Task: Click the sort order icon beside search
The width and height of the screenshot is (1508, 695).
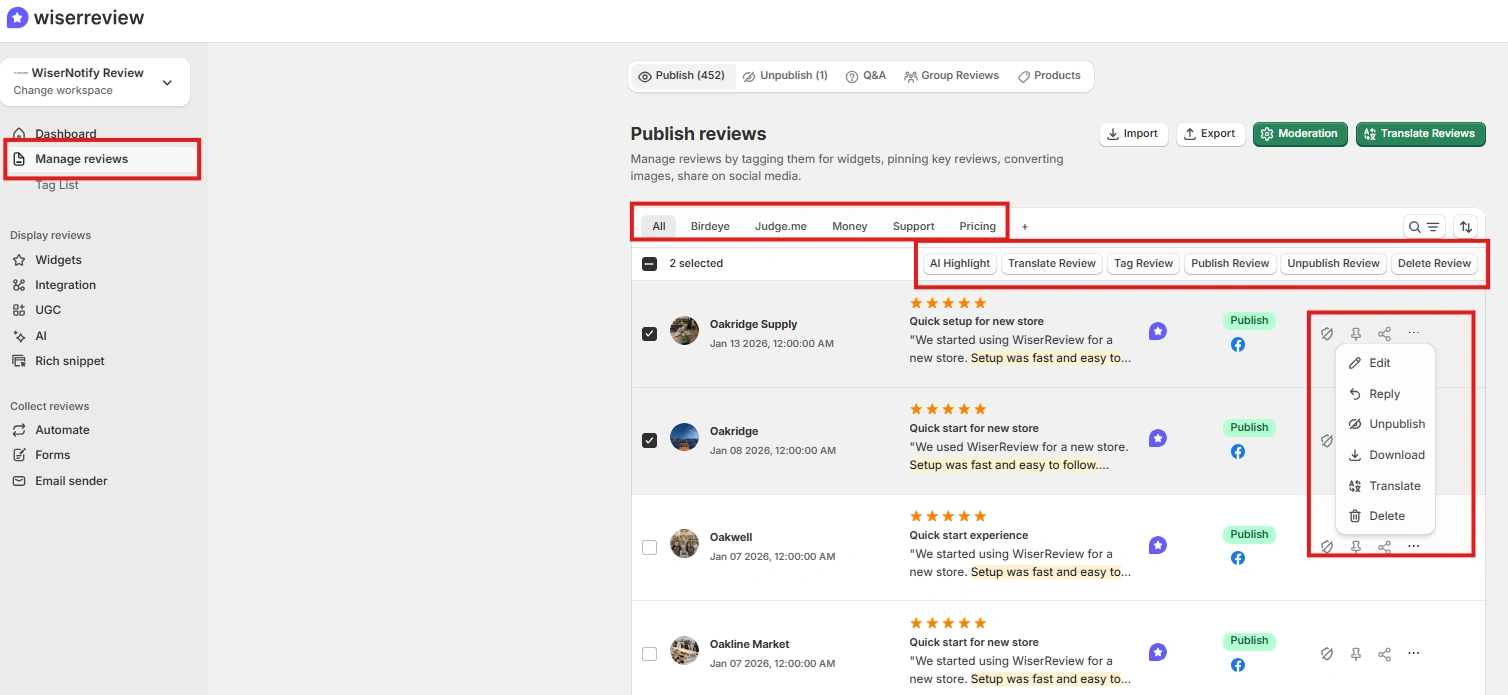Action: [x=1465, y=227]
